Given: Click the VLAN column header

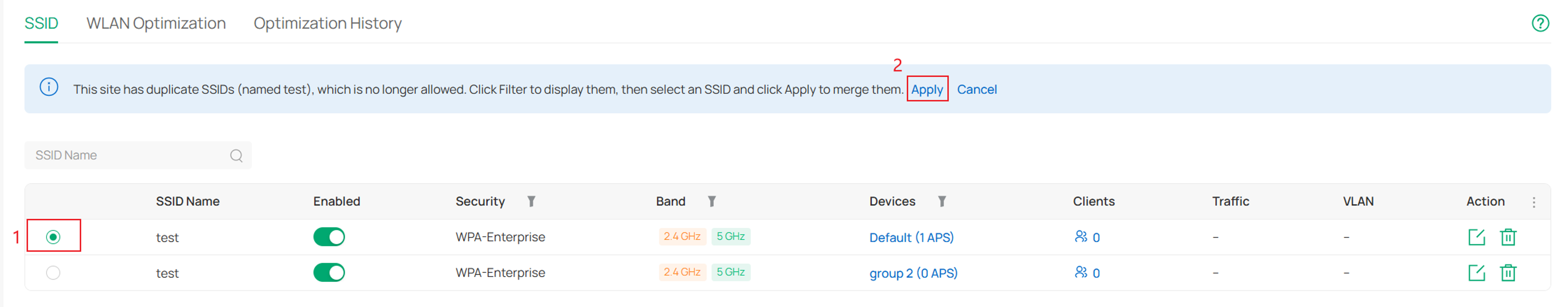Looking at the screenshot, I should (x=1358, y=201).
